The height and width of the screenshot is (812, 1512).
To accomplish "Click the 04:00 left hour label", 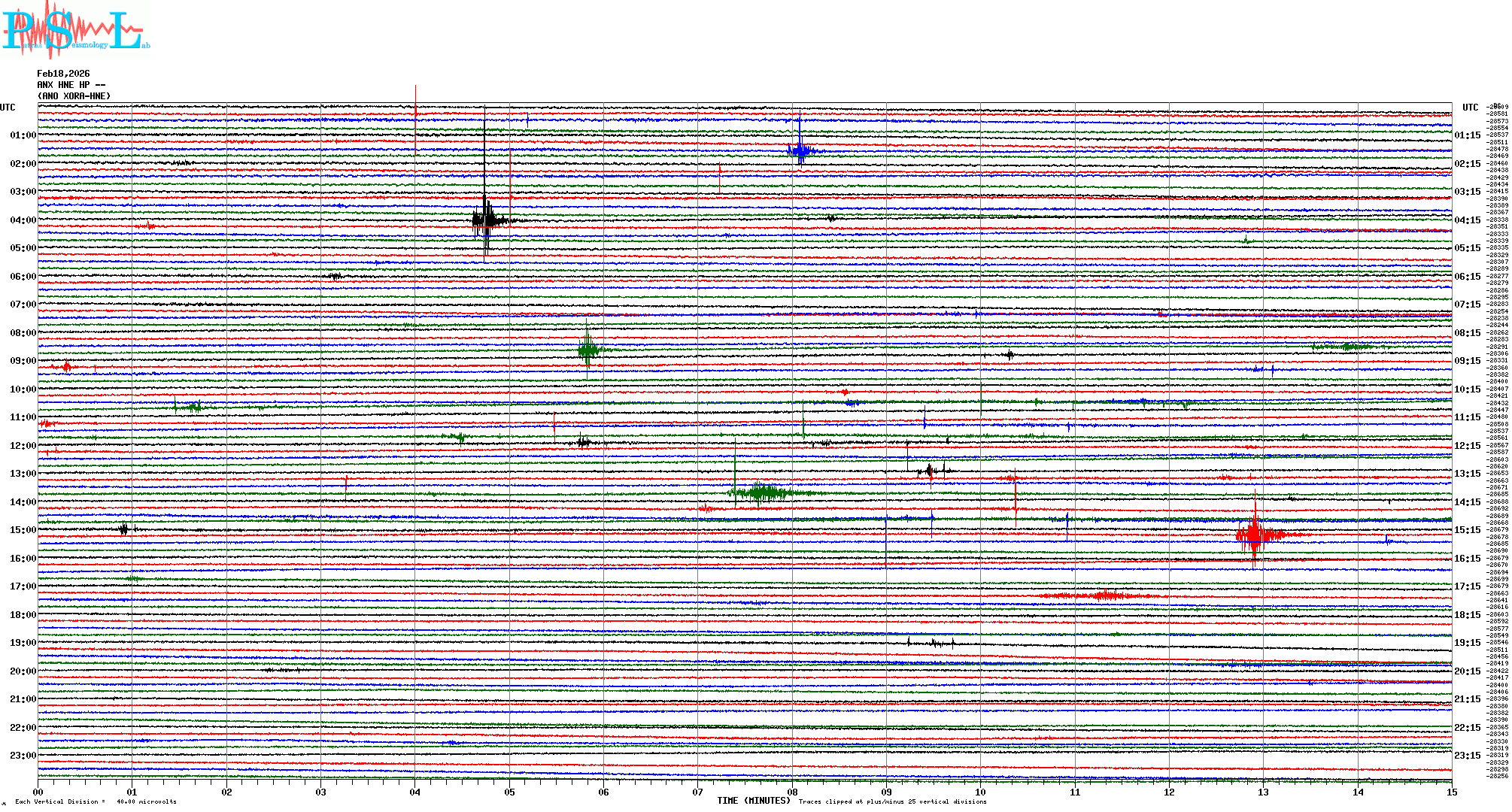I will [x=23, y=220].
